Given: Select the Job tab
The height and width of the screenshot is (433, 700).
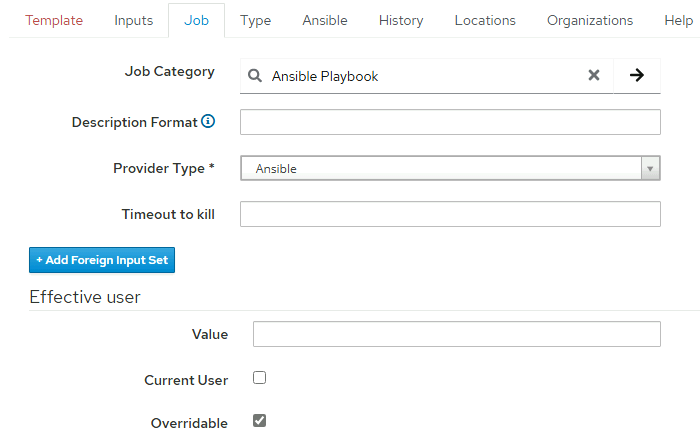Looking at the screenshot, I should (x=196, y=21).
